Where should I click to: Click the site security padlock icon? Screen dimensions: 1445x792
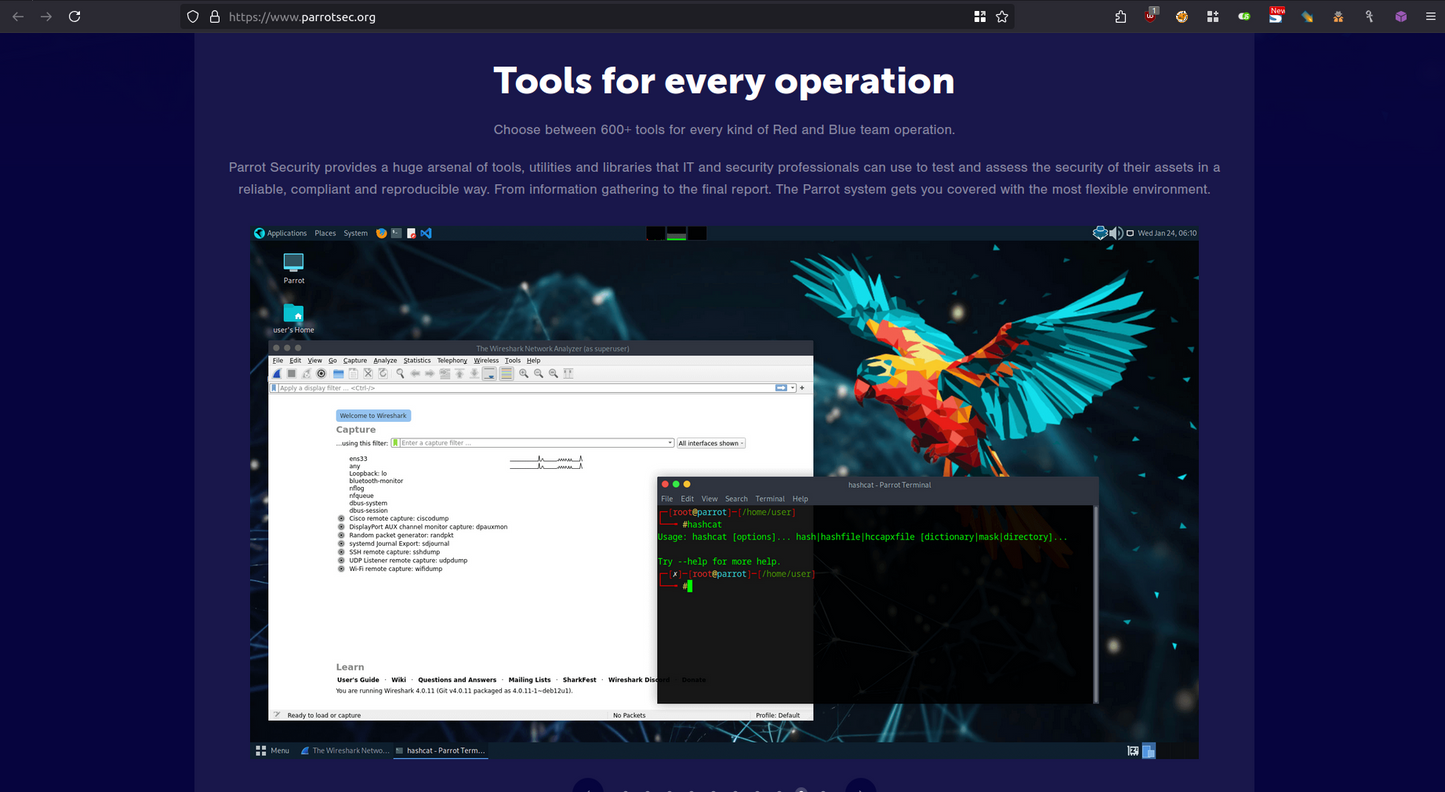pyautogui.click(x=214, y=17)
